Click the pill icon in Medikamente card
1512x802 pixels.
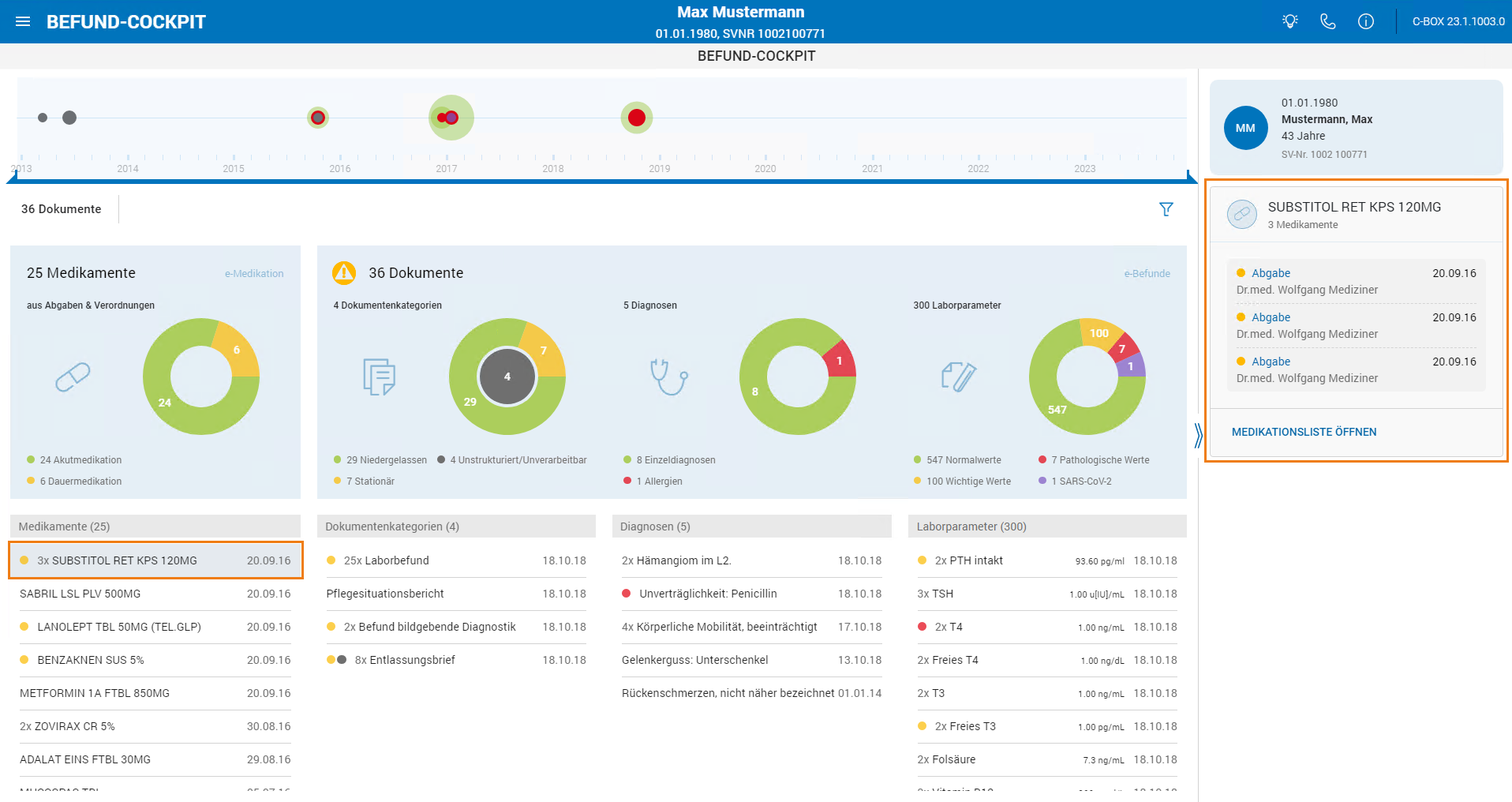pyautogui.click(x=73, y=377)
